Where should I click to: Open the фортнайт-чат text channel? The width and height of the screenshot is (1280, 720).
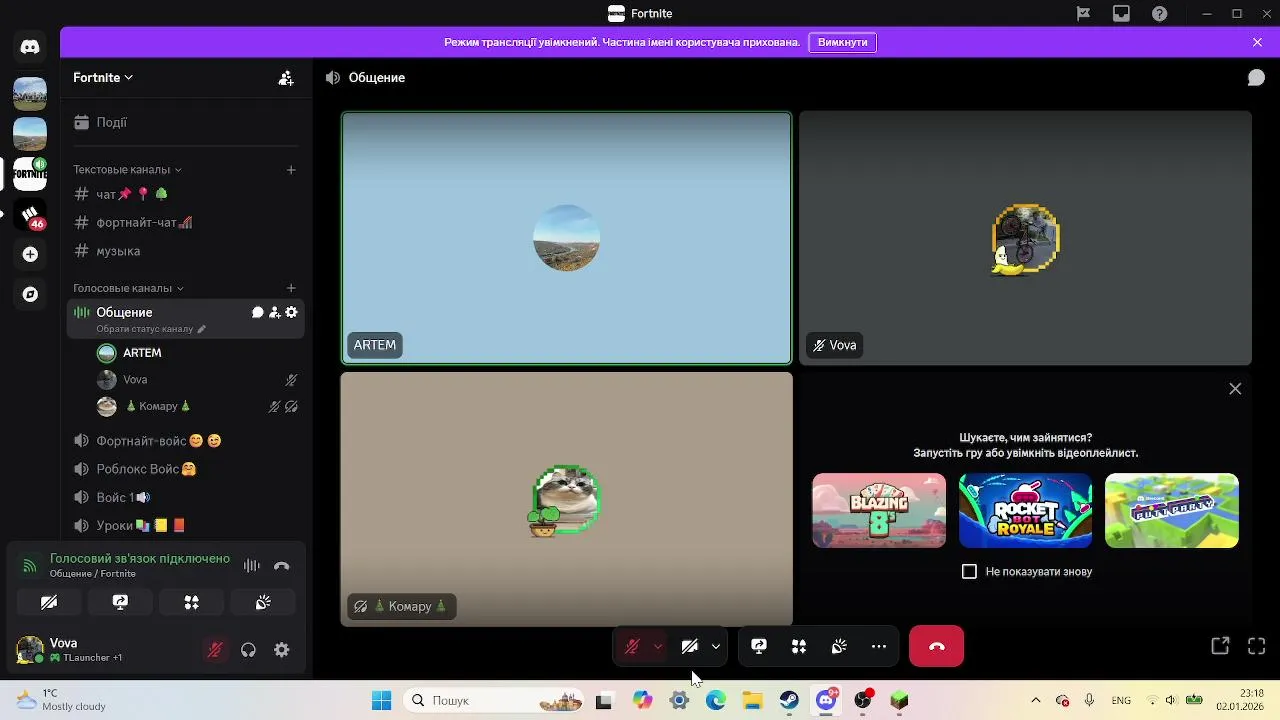click(186, 222)
